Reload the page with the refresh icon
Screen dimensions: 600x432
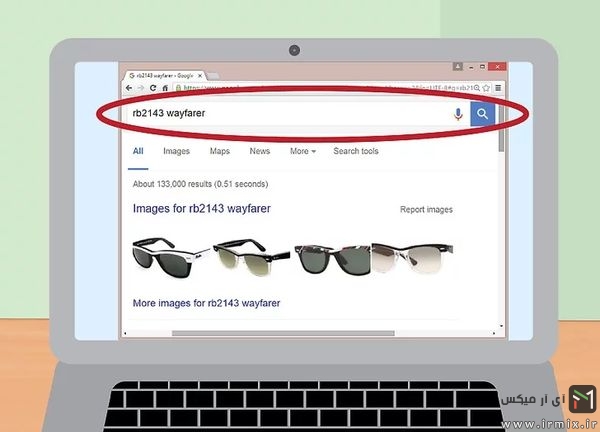click(x=153, y=88)
